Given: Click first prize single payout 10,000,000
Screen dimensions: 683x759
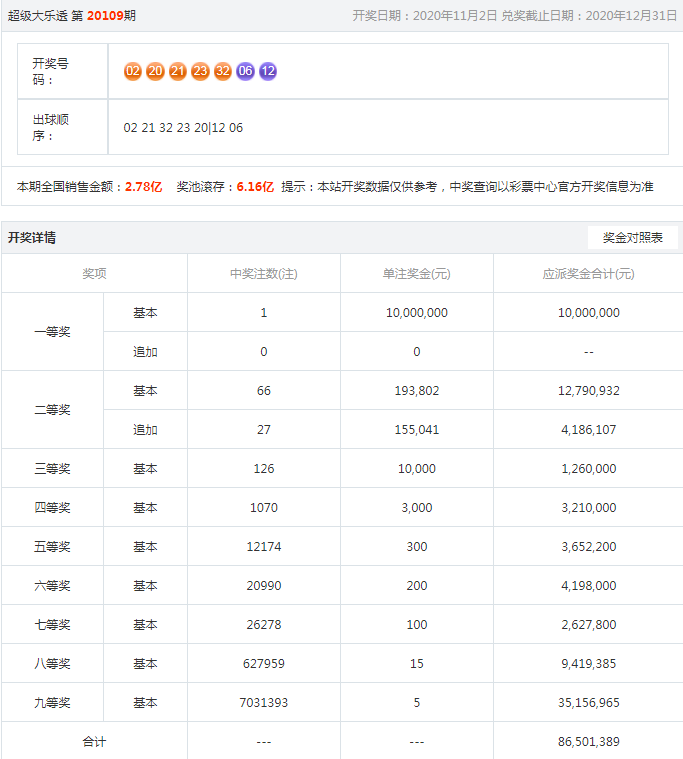Looking at the screenshot, I should pos(417,313).
